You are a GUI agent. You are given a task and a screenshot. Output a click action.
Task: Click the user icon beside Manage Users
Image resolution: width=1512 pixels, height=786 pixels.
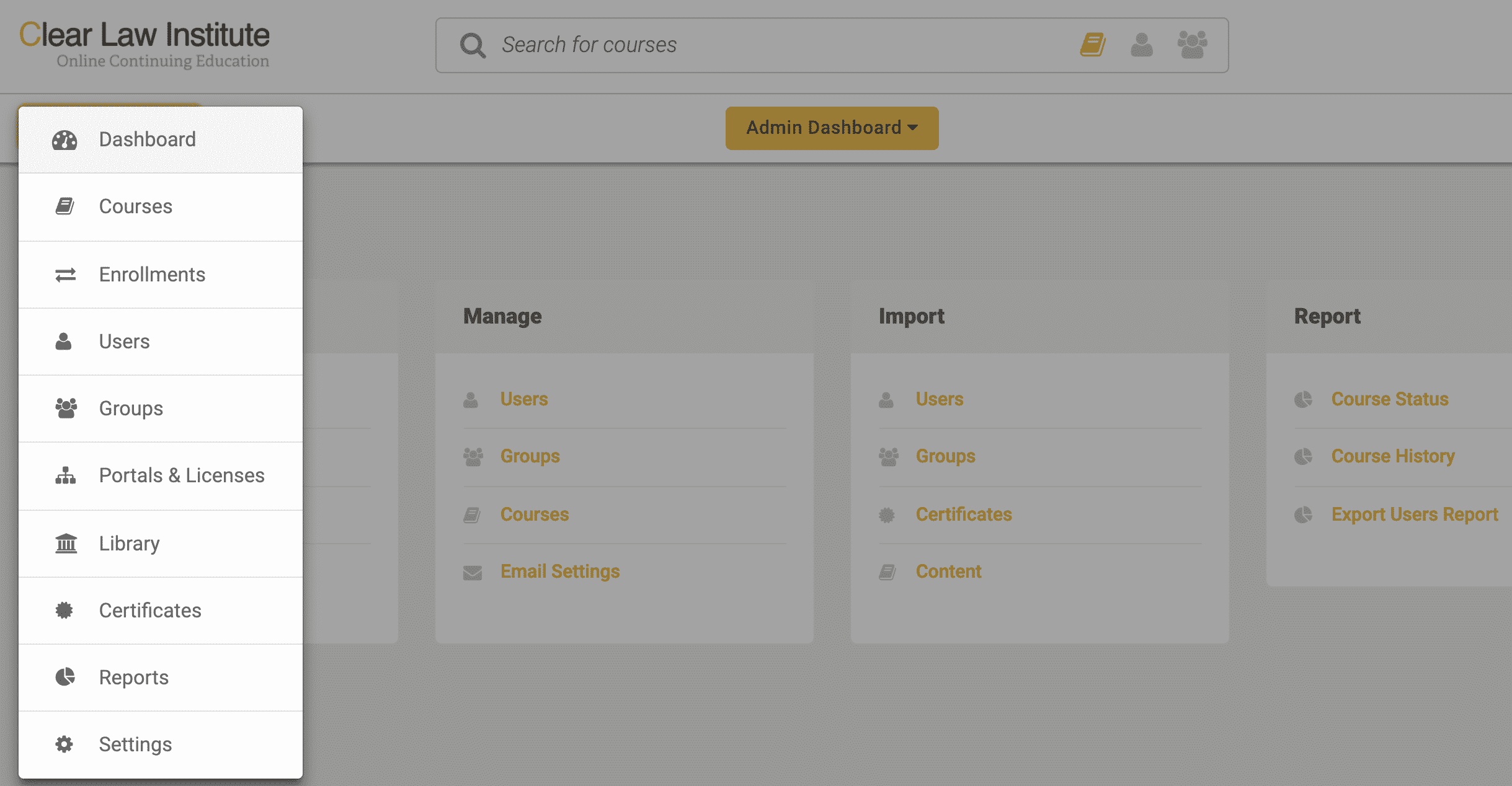click(x=471, y=400)
